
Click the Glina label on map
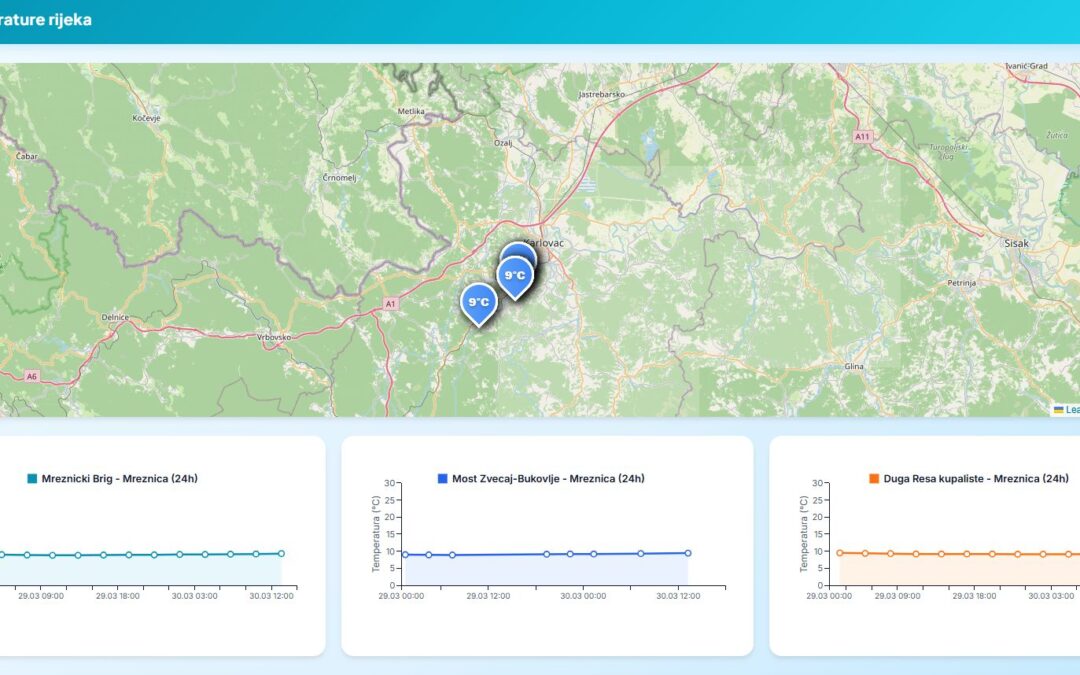click(x=854, y=366)
